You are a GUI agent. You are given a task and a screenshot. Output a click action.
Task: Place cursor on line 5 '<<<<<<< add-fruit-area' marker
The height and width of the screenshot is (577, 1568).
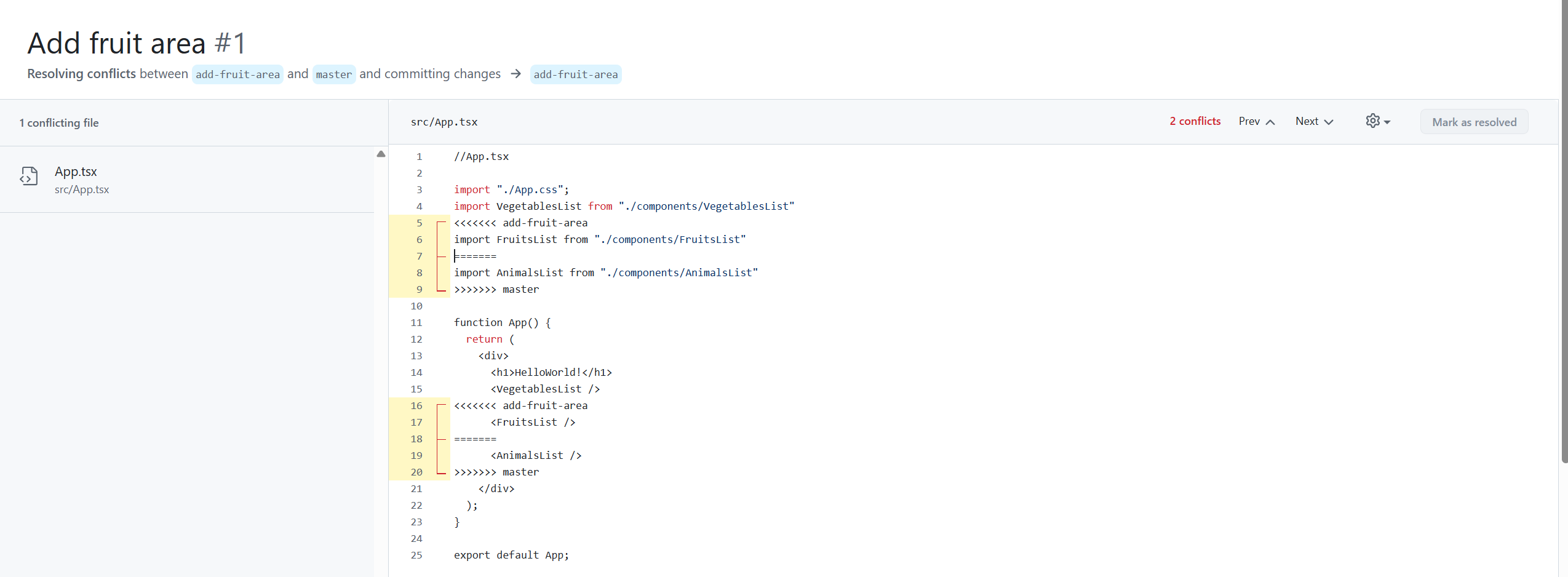[520, 223]
